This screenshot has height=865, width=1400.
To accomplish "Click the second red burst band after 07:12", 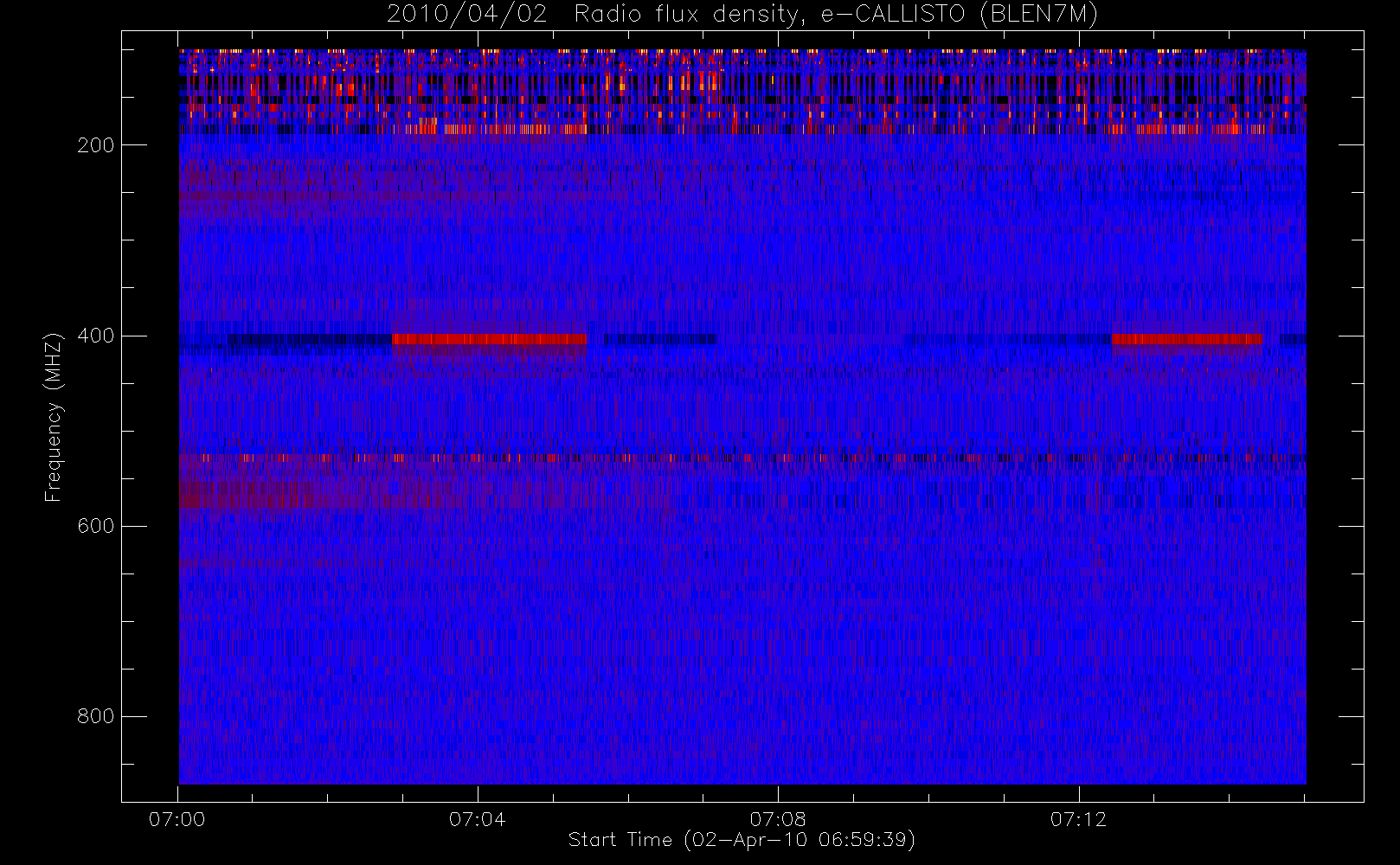I will pos(1187,339).
